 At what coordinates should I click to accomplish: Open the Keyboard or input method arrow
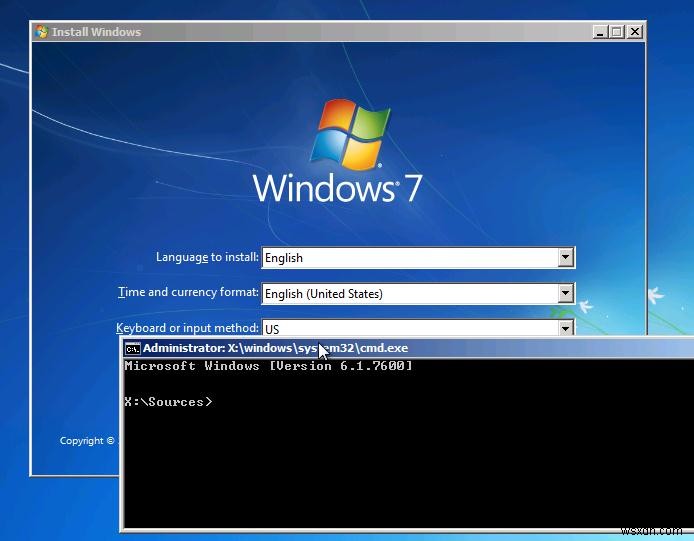tap(565, 328)
